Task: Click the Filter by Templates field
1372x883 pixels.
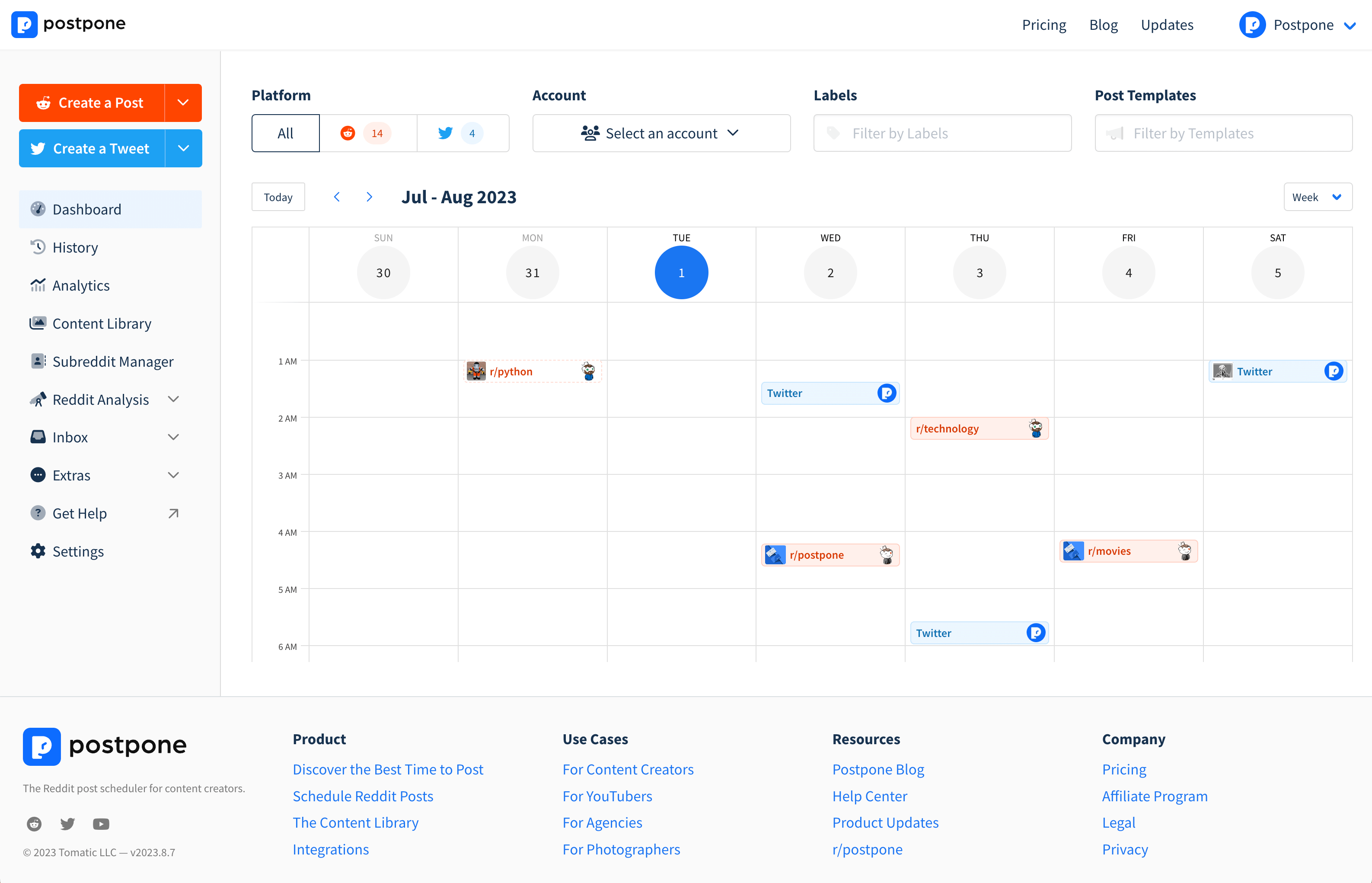Action: 1224,133
